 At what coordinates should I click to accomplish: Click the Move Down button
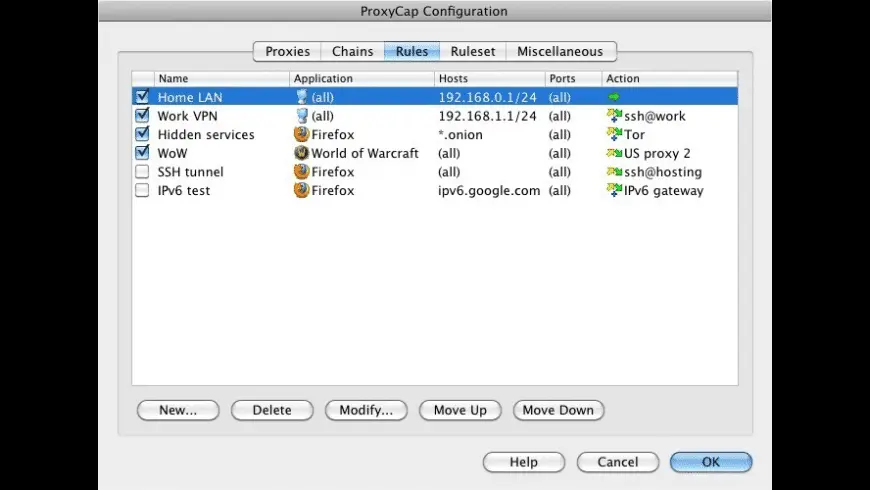558,410
